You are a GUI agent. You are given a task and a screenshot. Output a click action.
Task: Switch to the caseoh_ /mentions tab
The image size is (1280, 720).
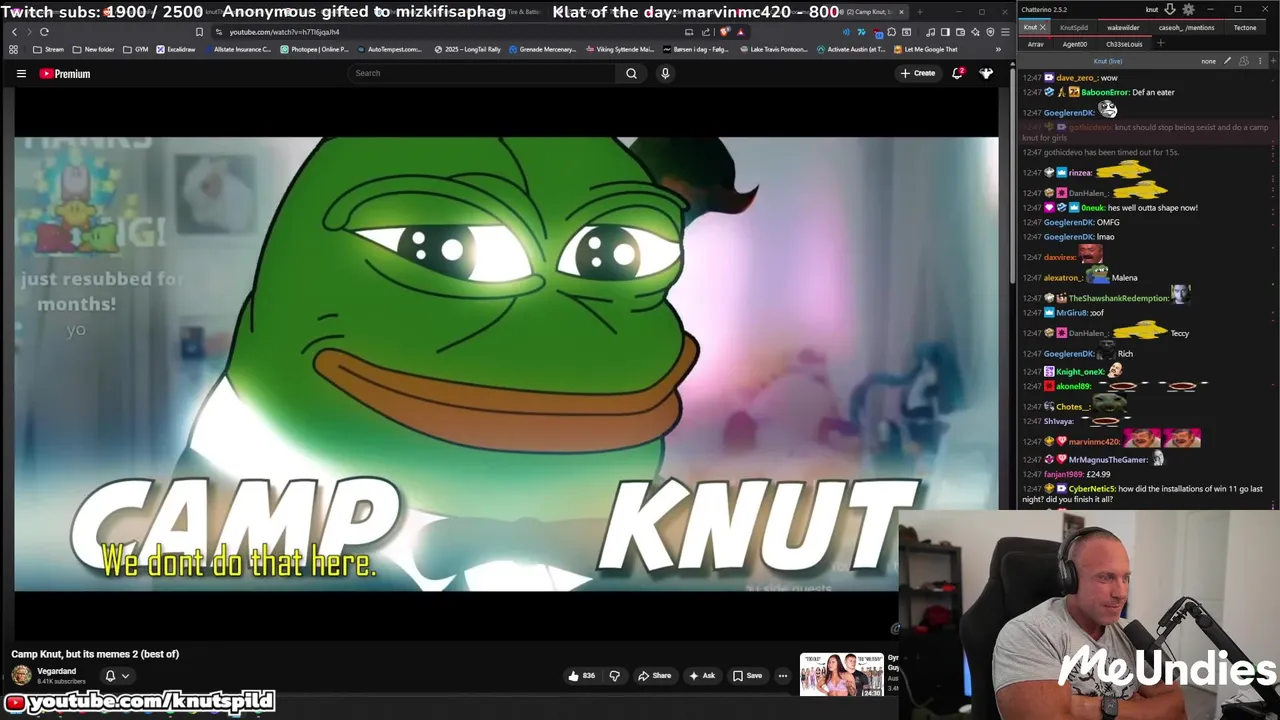tap(1186, 27)
